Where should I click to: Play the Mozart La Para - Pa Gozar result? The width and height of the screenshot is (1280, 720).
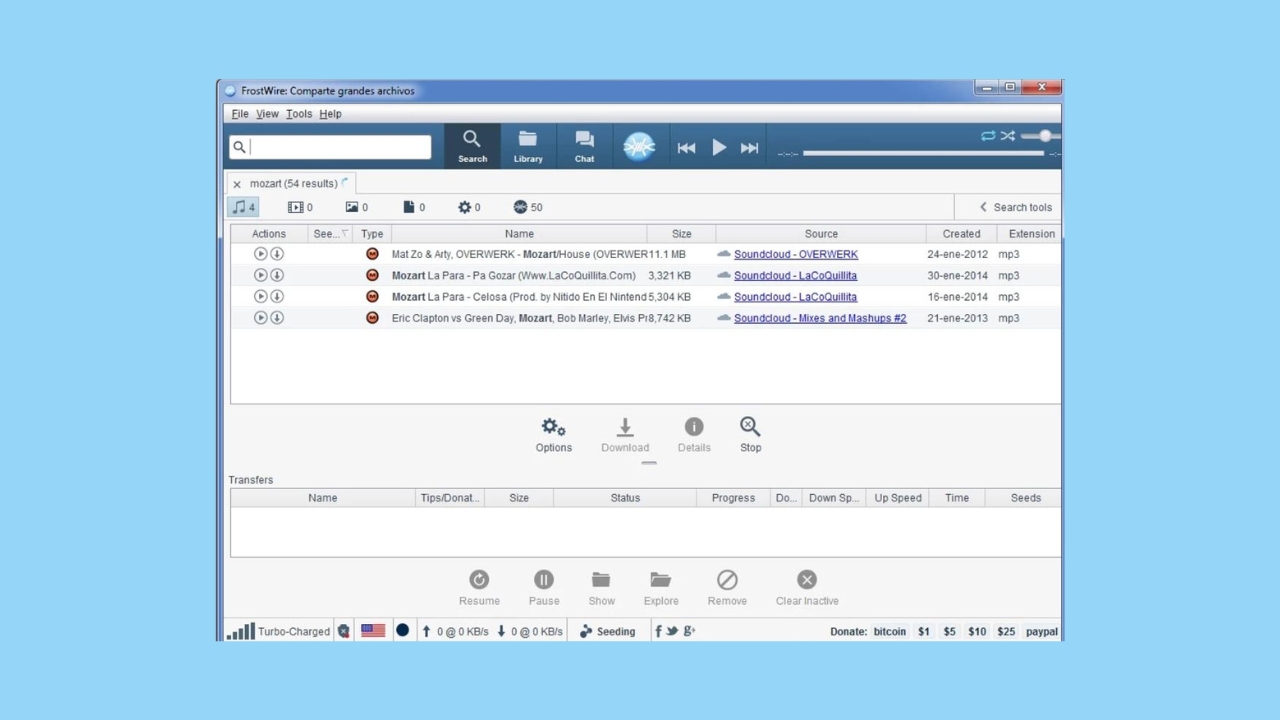tap(260, 275)
